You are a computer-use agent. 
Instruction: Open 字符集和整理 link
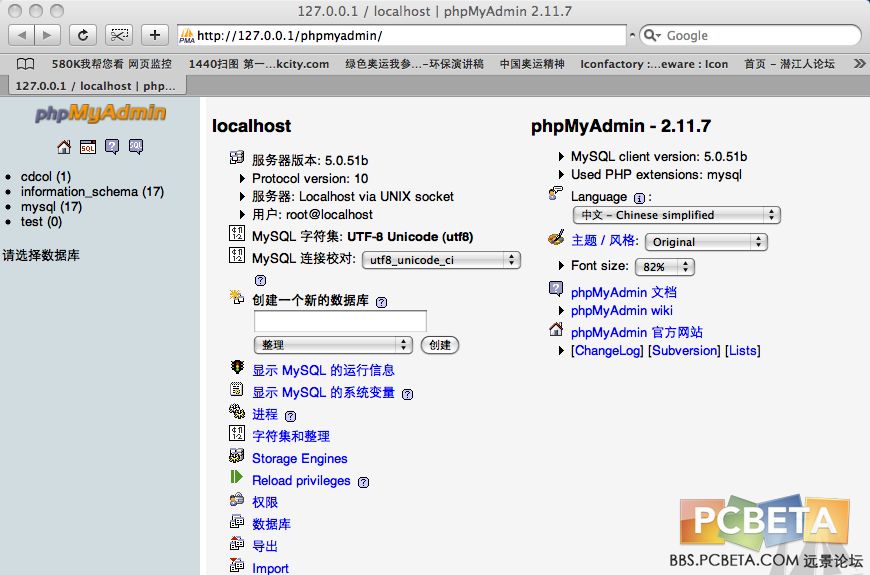291,436
